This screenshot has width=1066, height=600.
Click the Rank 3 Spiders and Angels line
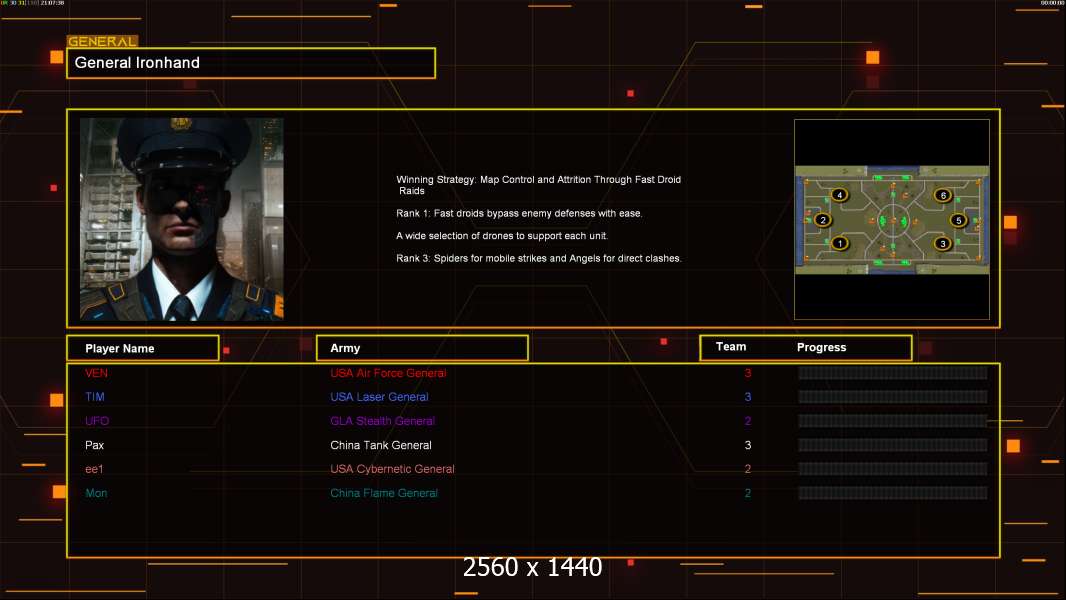click(539, 258)
